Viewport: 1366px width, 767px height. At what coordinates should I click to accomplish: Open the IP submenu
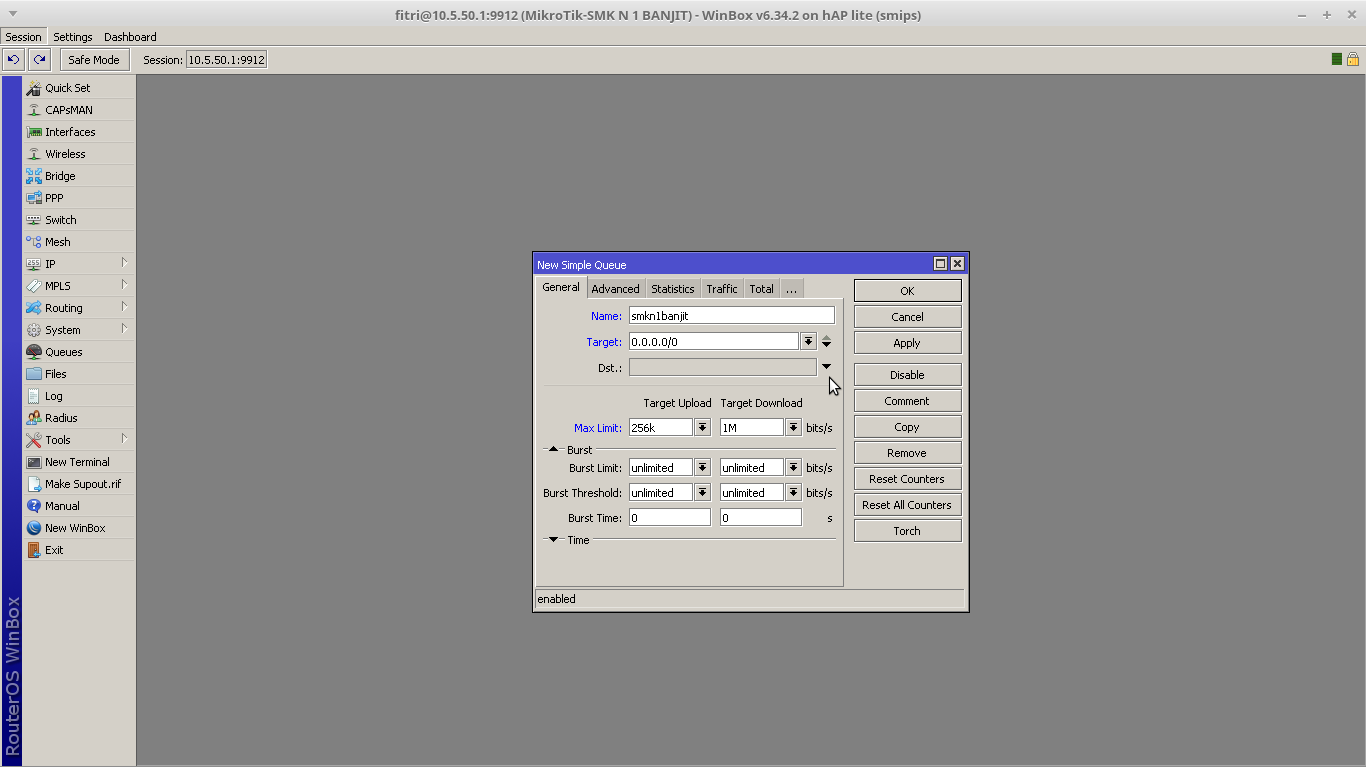78,264
